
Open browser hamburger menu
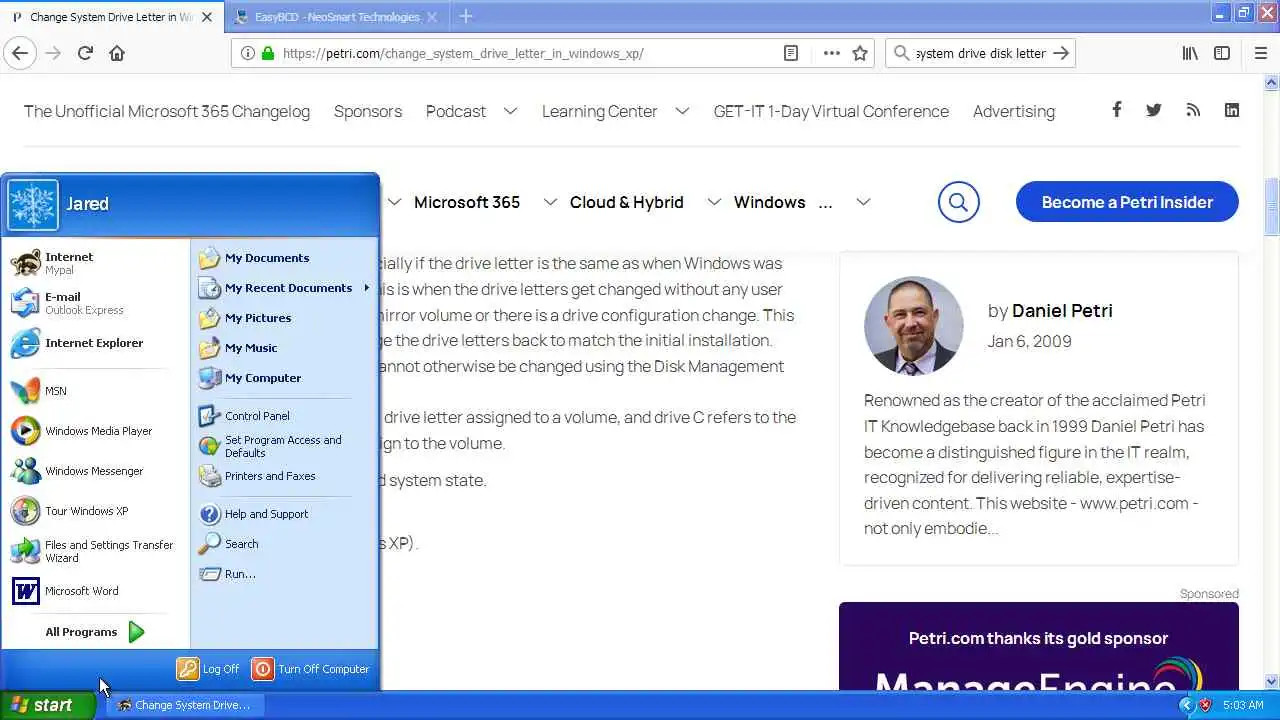click(1261, 53)
